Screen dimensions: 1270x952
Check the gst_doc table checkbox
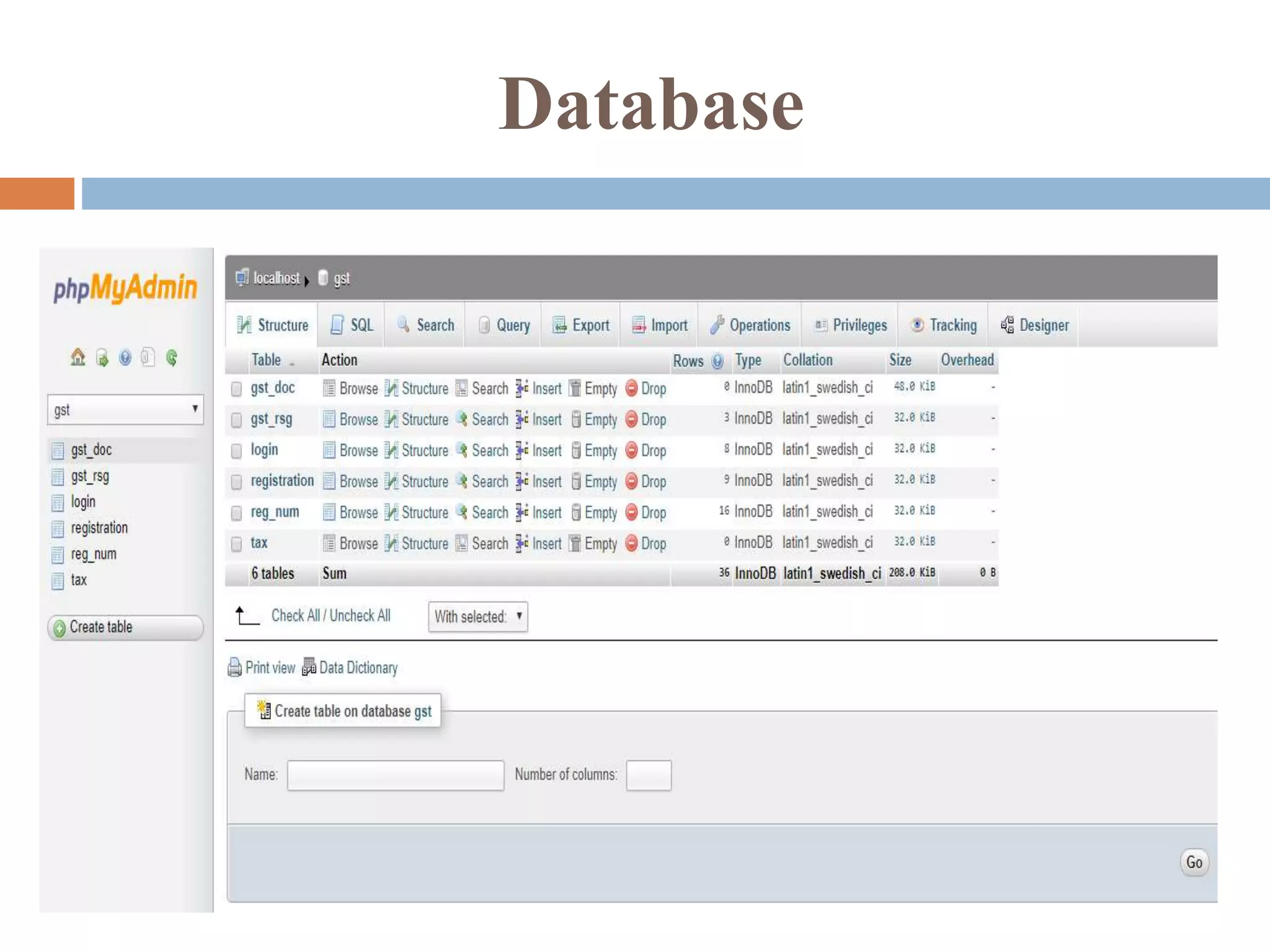[236, 389]
